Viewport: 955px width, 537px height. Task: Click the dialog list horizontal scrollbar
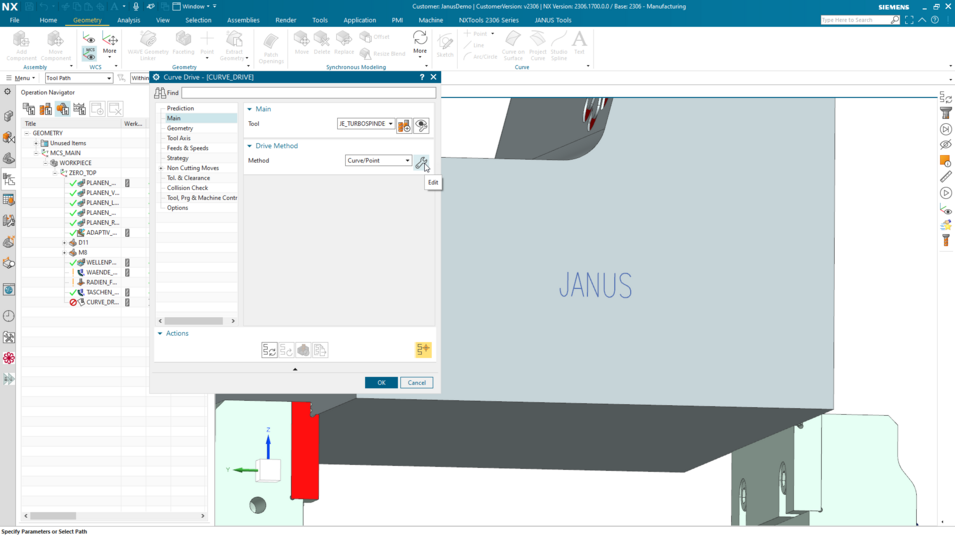[194, 321]
